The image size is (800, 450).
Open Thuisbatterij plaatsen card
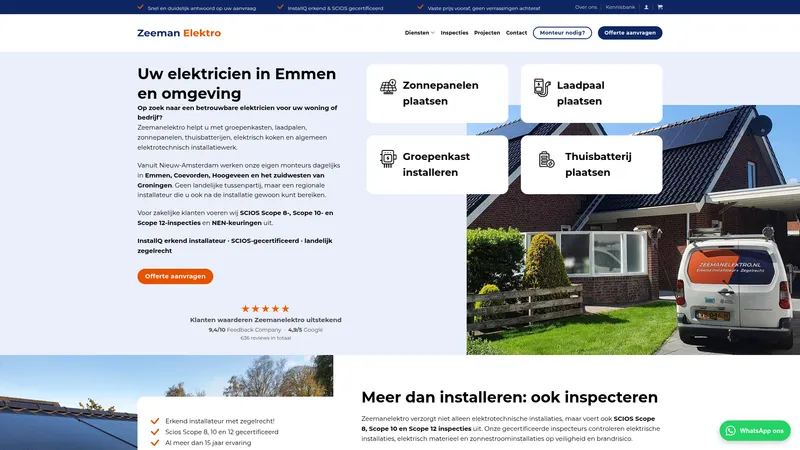point(591,164)
